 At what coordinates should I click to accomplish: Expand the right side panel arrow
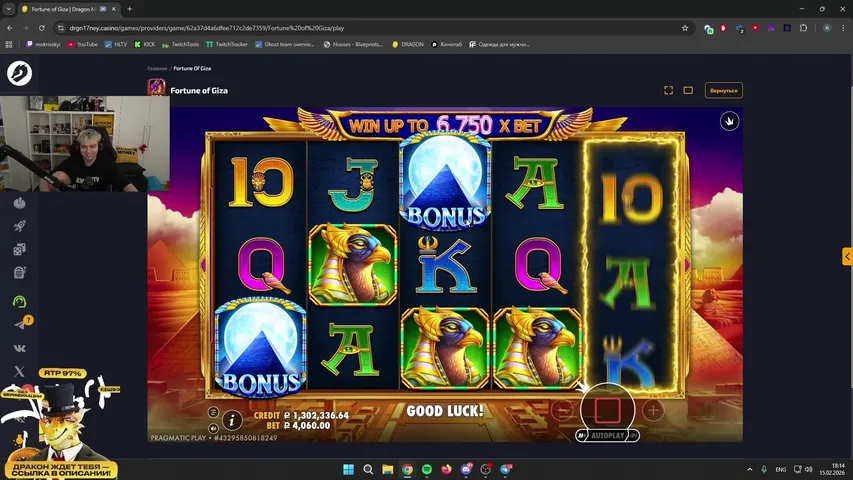[846, 257]
